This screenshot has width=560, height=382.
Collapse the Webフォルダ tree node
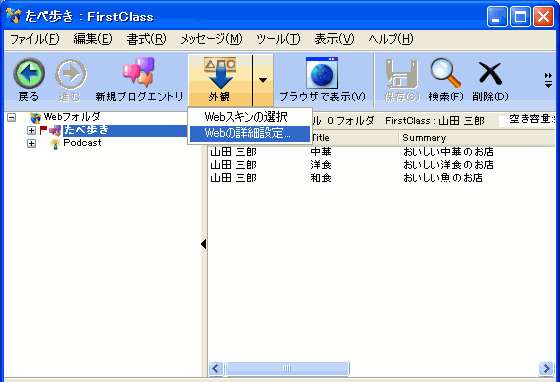pos(11,117)
